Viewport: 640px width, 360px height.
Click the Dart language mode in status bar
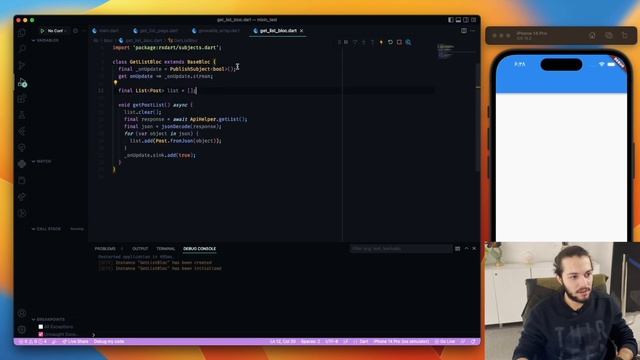tap(363, 341)
